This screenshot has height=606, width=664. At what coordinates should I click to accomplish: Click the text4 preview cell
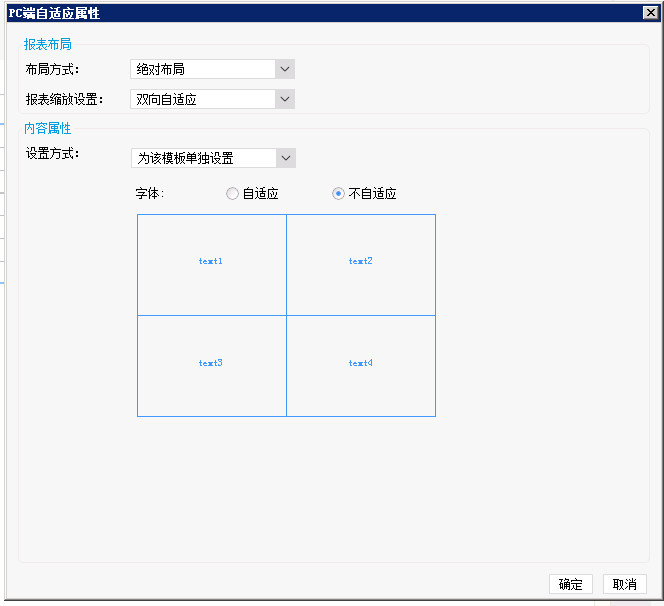click(361, 366)
